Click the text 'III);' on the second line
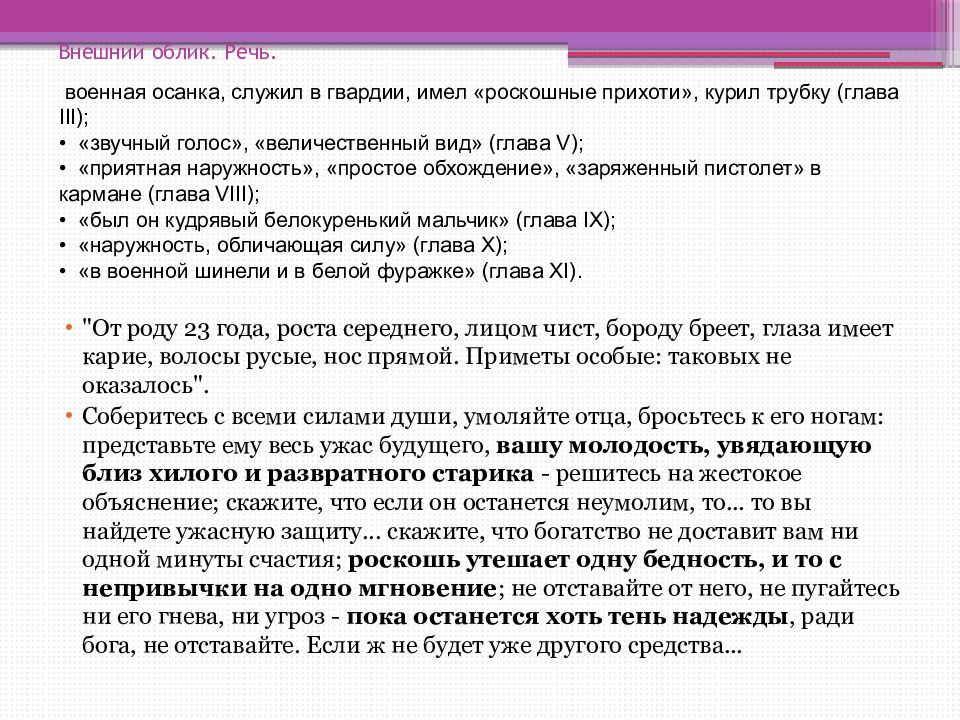 (x=73, y=118)
